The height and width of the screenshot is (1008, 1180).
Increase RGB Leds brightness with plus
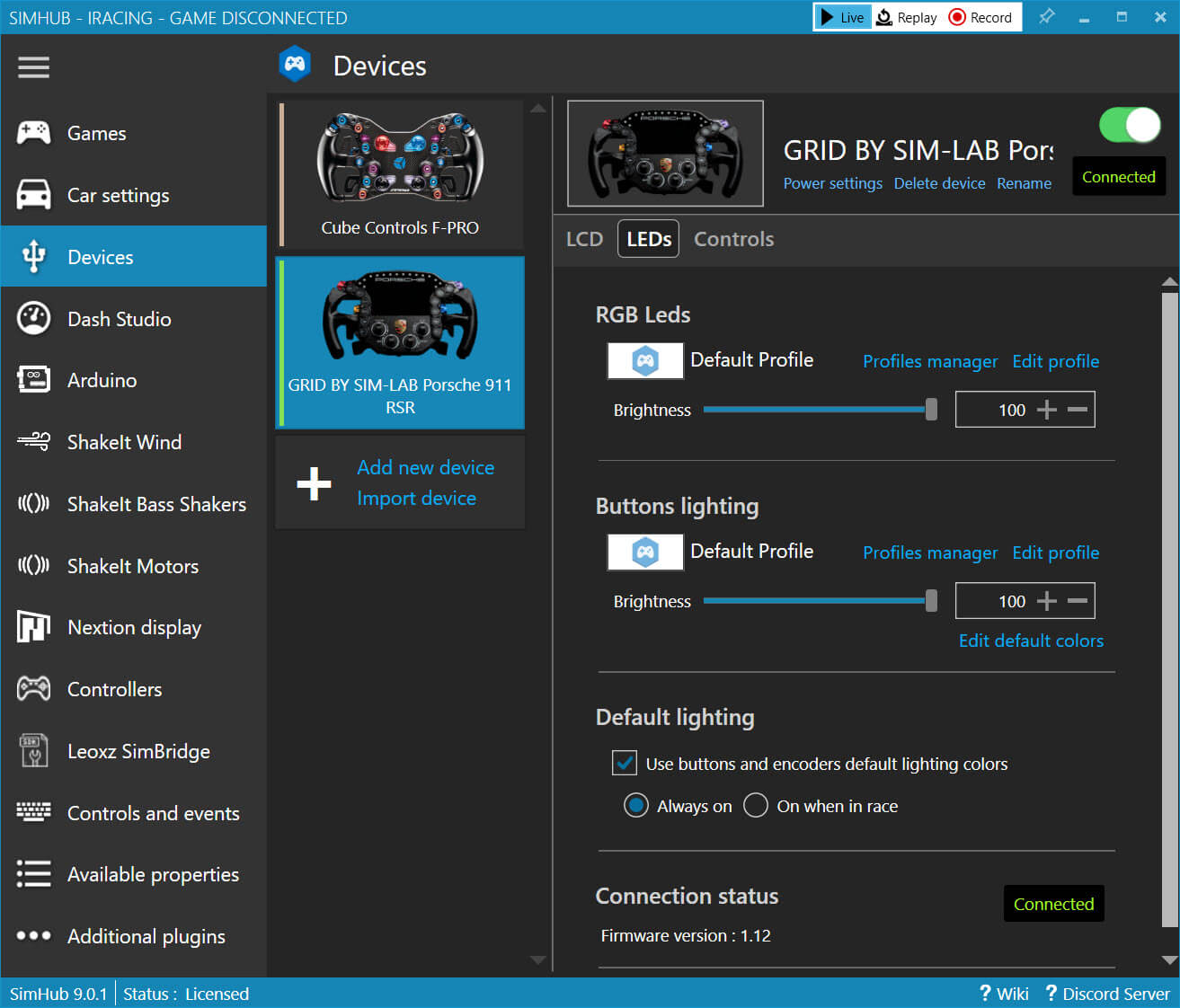click(1046, 410)
